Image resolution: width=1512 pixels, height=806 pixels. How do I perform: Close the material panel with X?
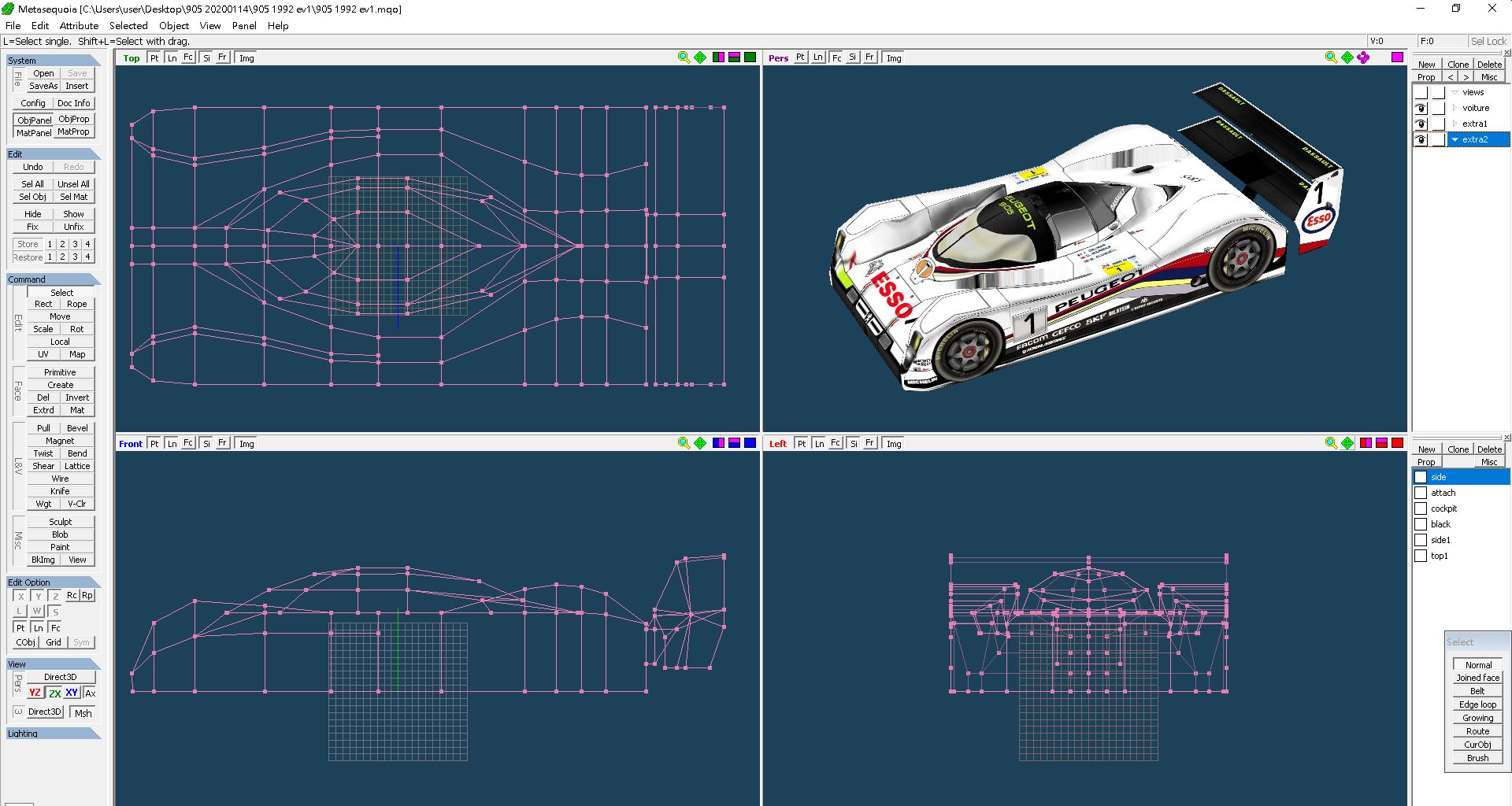coord(1507,438)
